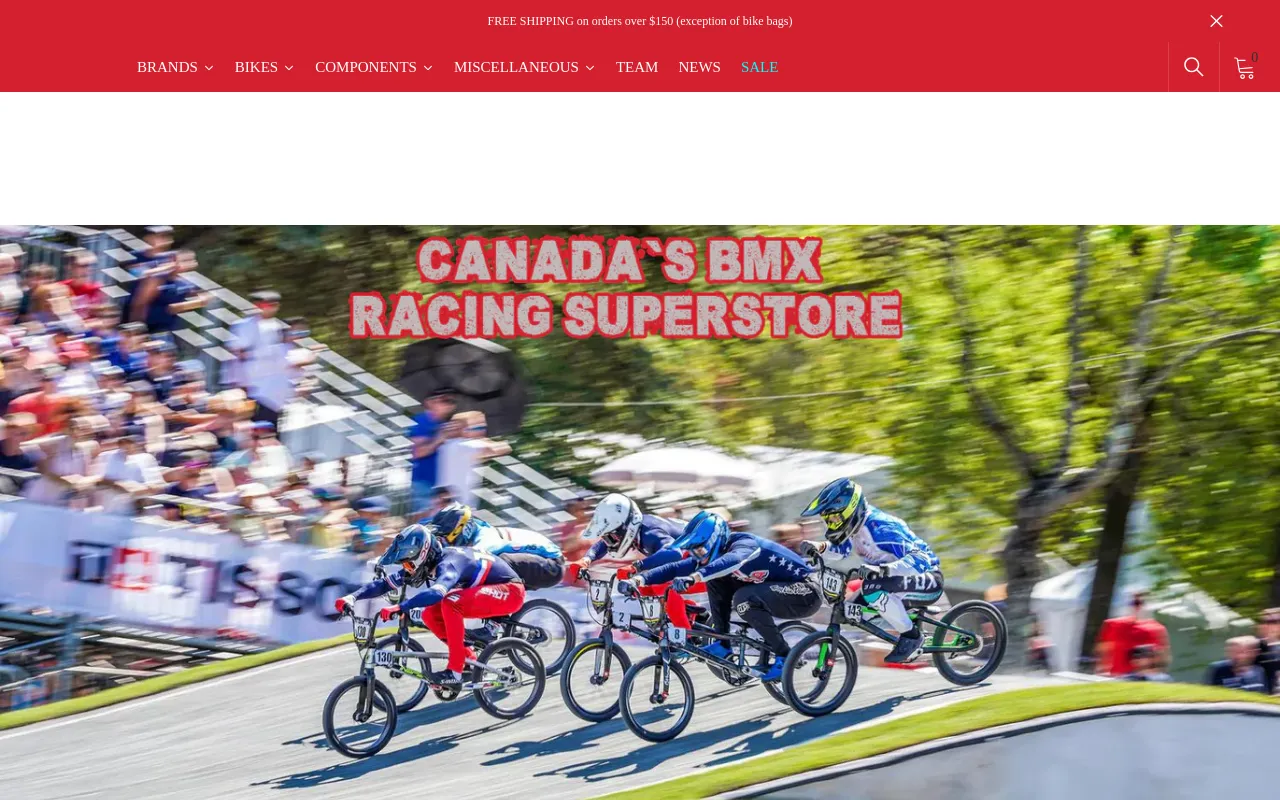The height and width of the screenshot is (800, 1280).
Task: Click the FREE SHIPPING announcement text
Action: [640, 21]
